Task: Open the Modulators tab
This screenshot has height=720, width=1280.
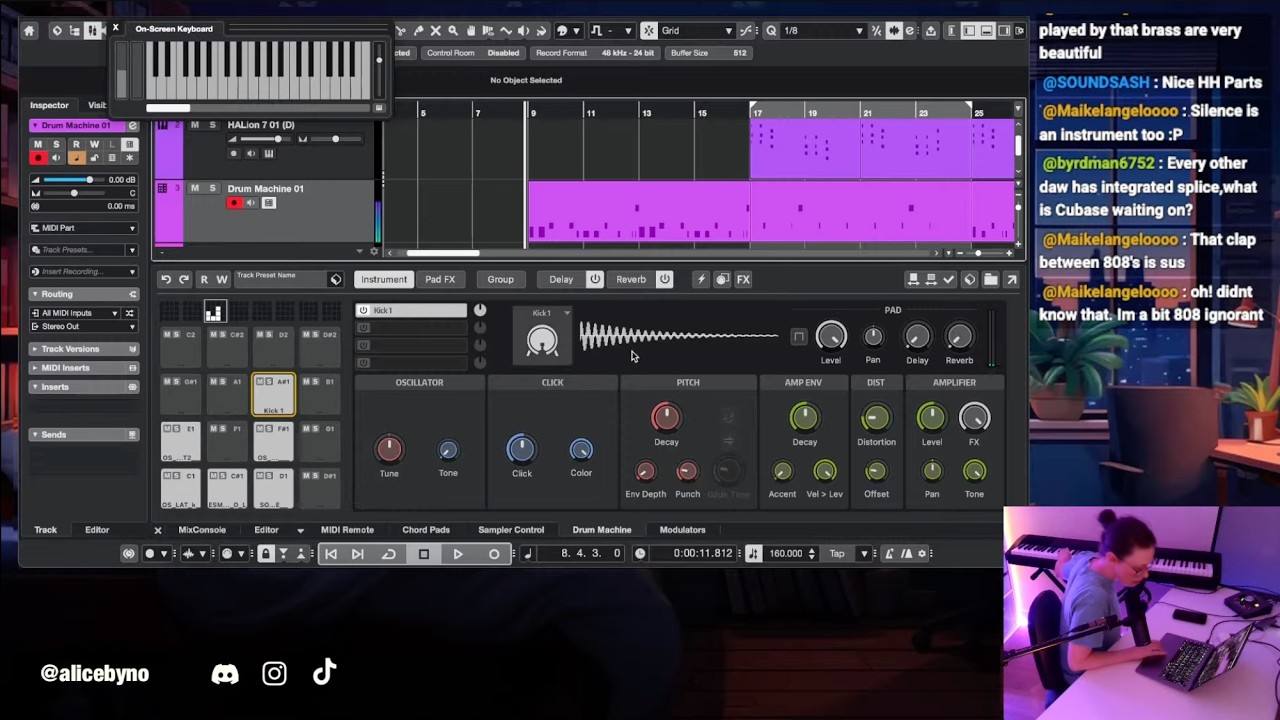Action: 682,530
